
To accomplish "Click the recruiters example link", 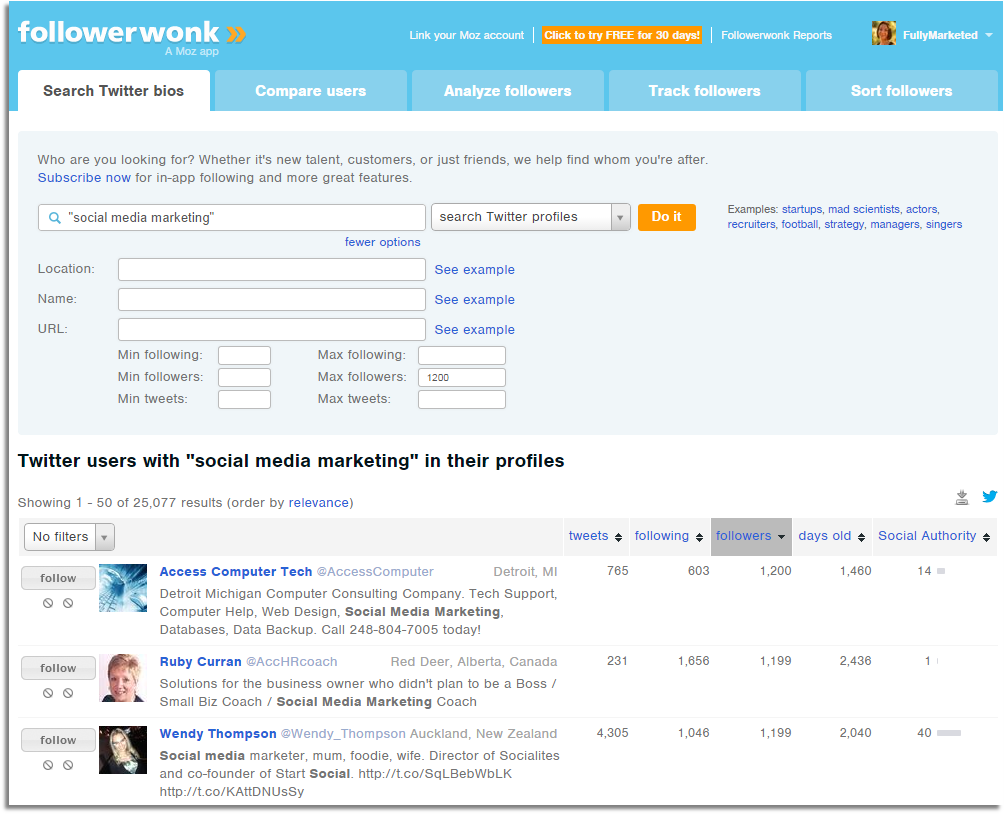I will pyautogui.click(x=751, y=224).
